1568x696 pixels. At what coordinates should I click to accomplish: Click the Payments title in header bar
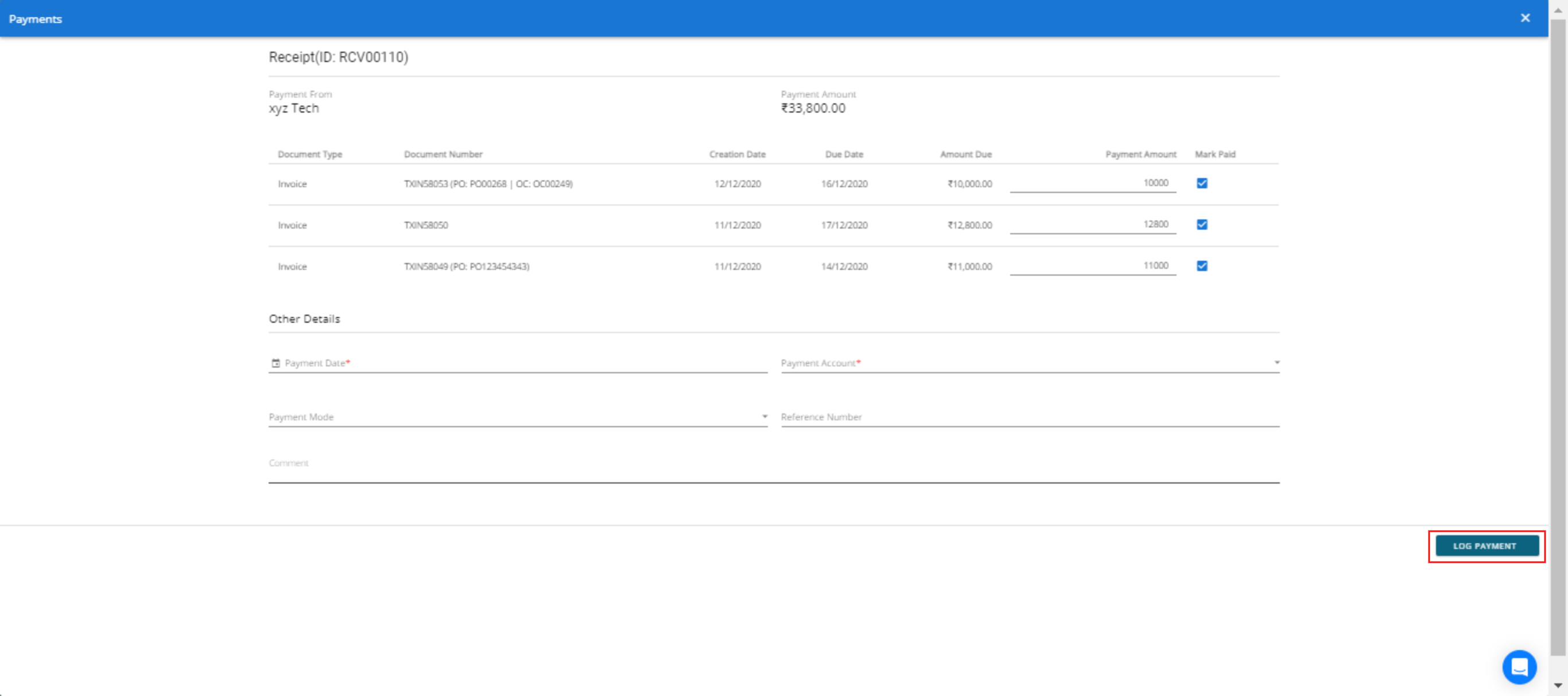[36, 20]
